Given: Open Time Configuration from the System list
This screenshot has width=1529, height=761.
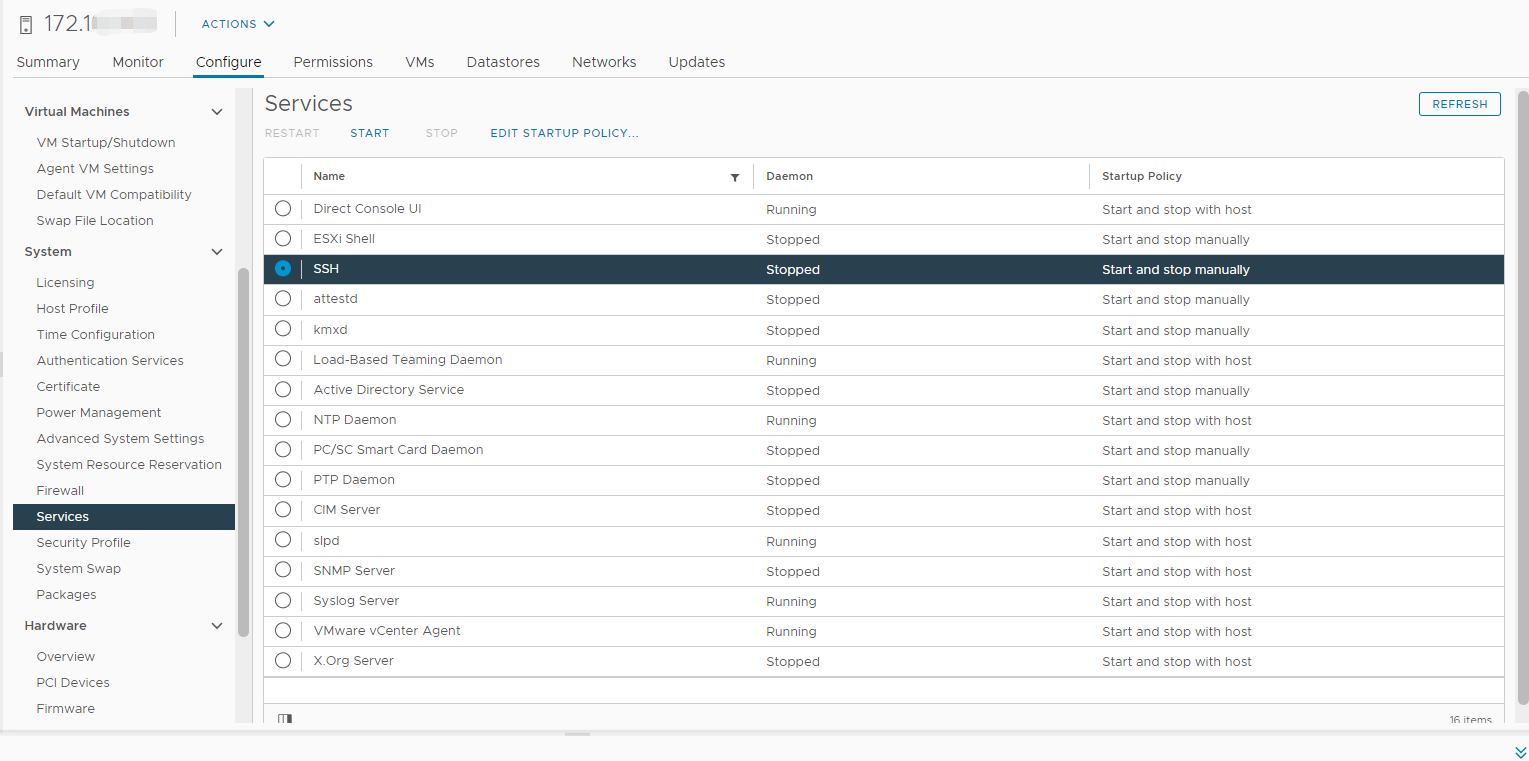Looking at the screenshot, I should 95,334.
